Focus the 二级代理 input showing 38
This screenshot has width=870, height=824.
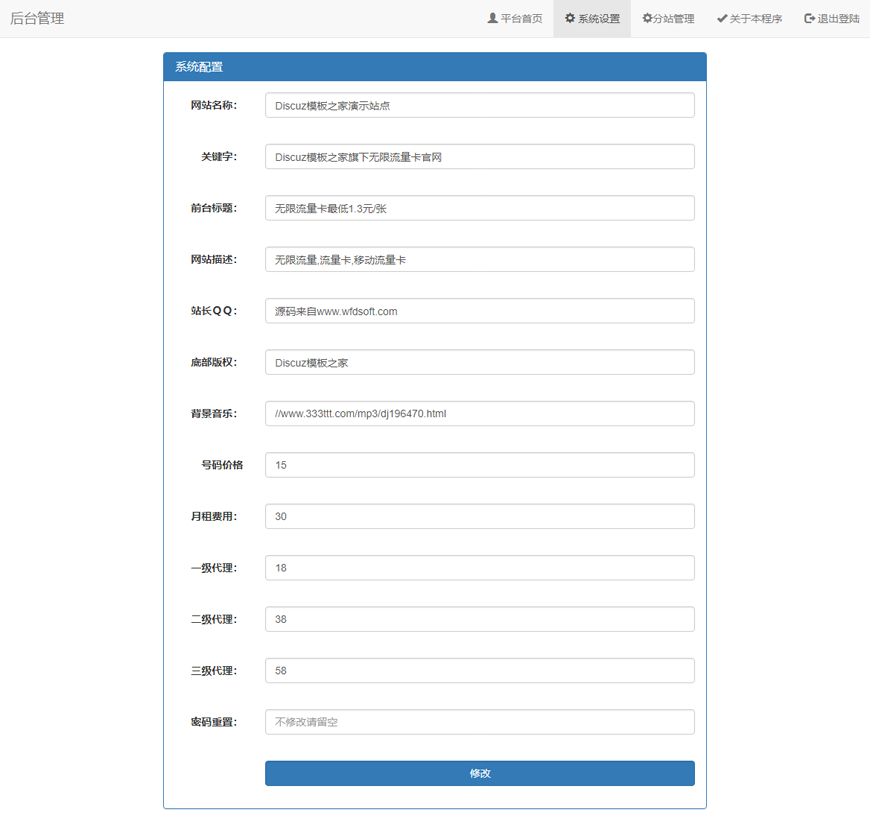[x=479, y=619]
